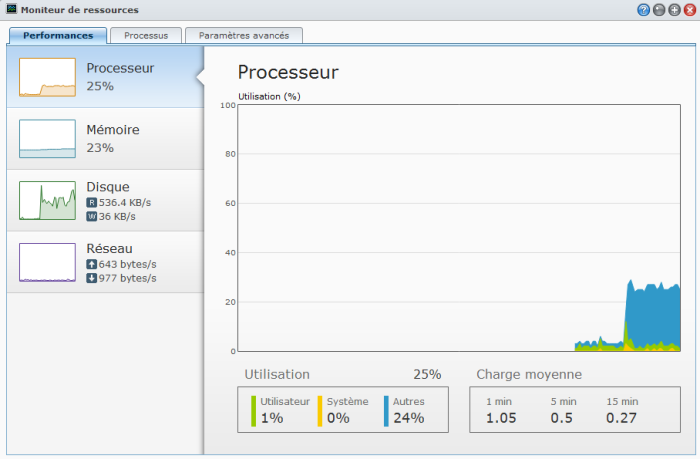The height and width of the screenshot is (459, 700).
Task: Select the Processeur thumbnail graph
Action: point(47,77)
